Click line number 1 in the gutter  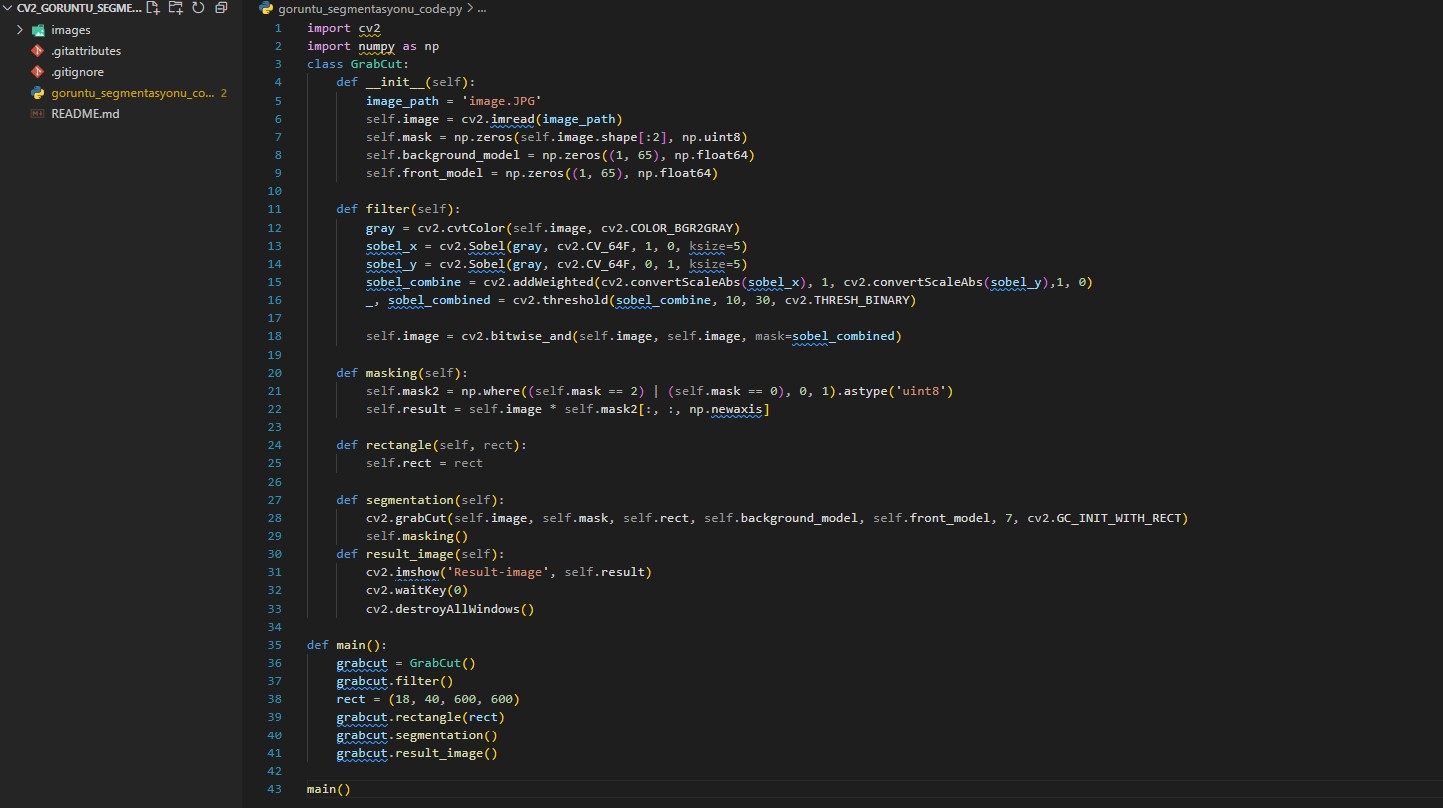(x=279, y=28)
